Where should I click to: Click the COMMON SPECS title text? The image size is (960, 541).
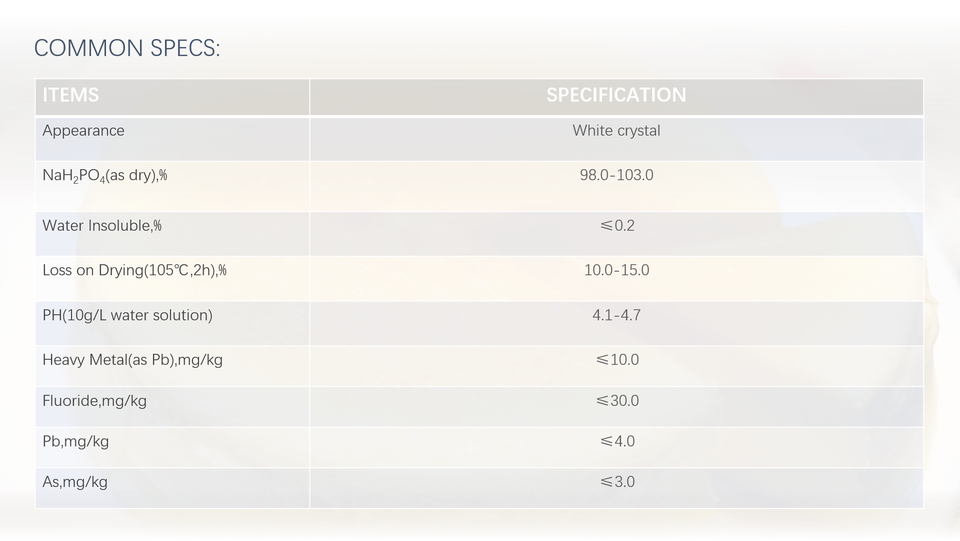coord(127,48)
